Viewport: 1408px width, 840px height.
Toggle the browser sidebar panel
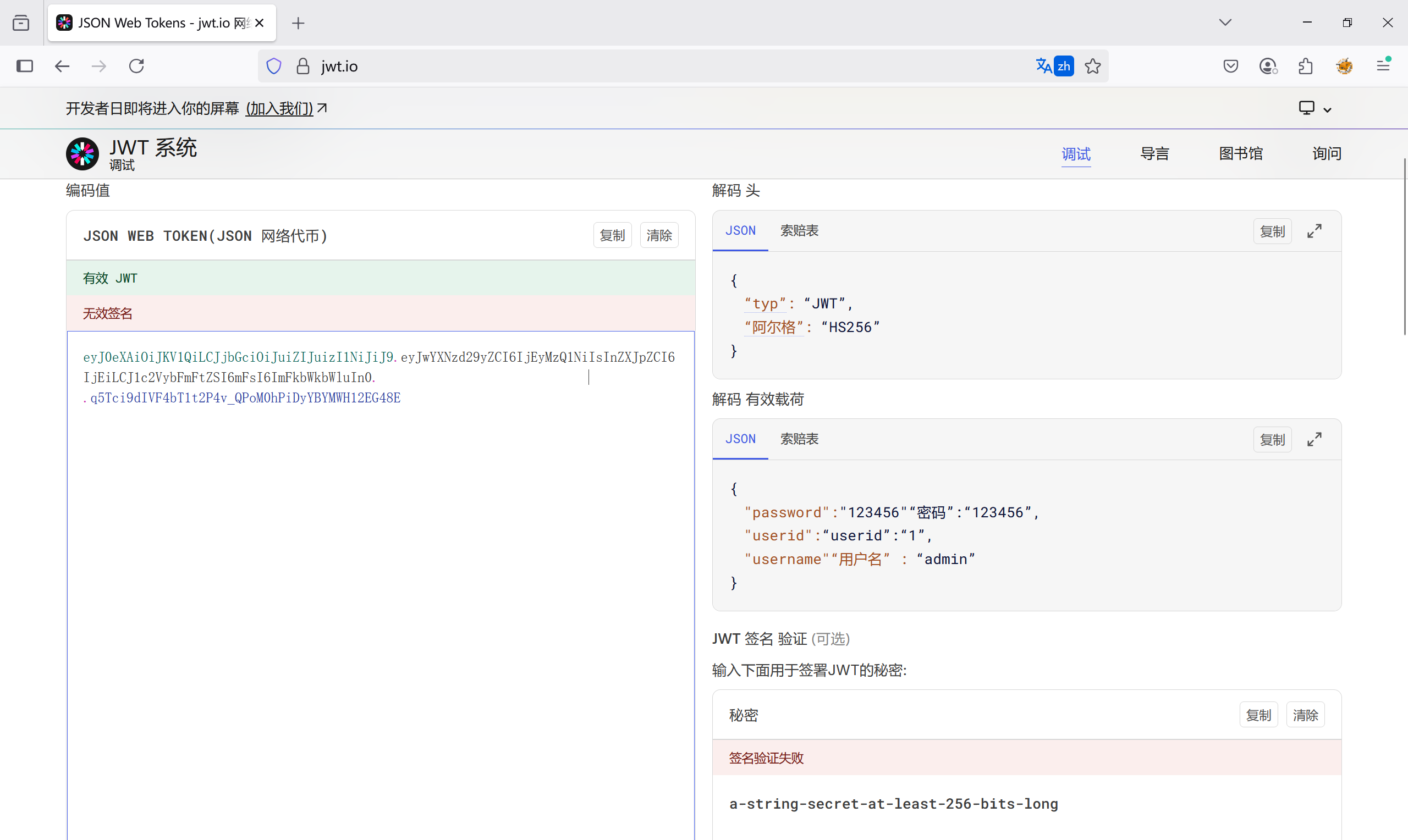(x=24, y=66)
